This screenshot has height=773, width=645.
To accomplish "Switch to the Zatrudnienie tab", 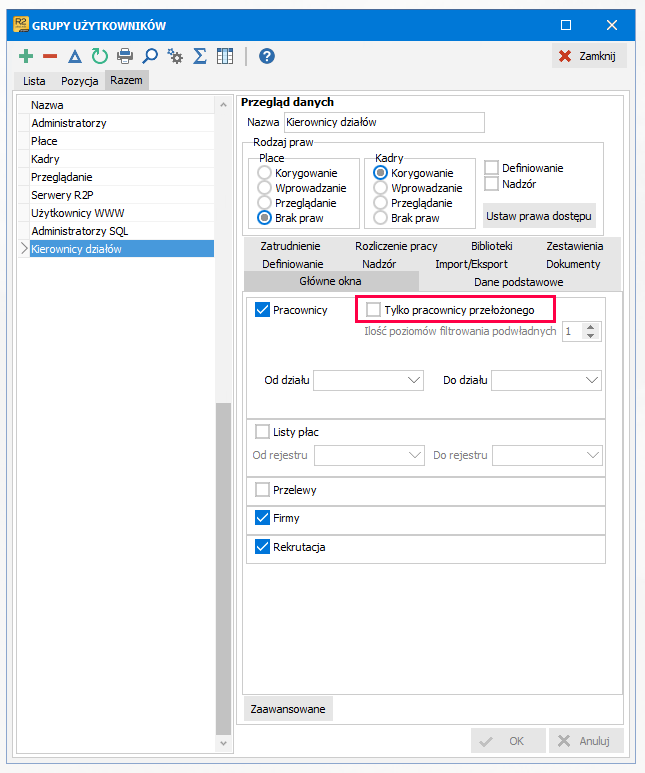I will (x=290, y=246).
